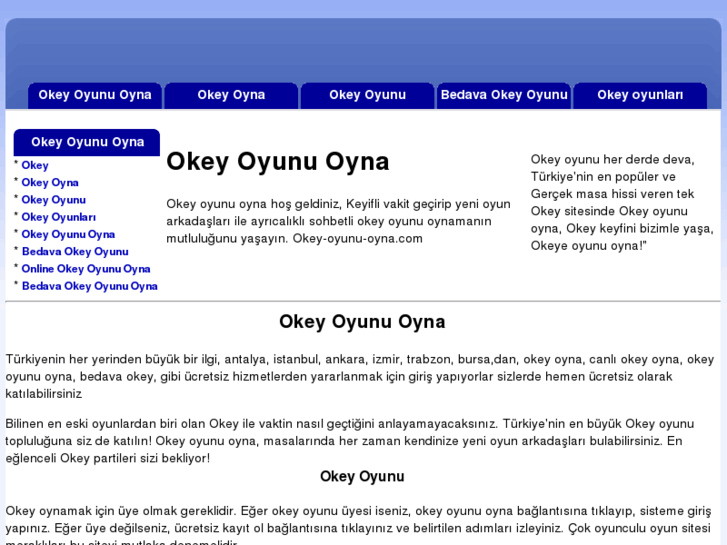Switch to the Okey Oyna top navigation tab

pos(231,95)
